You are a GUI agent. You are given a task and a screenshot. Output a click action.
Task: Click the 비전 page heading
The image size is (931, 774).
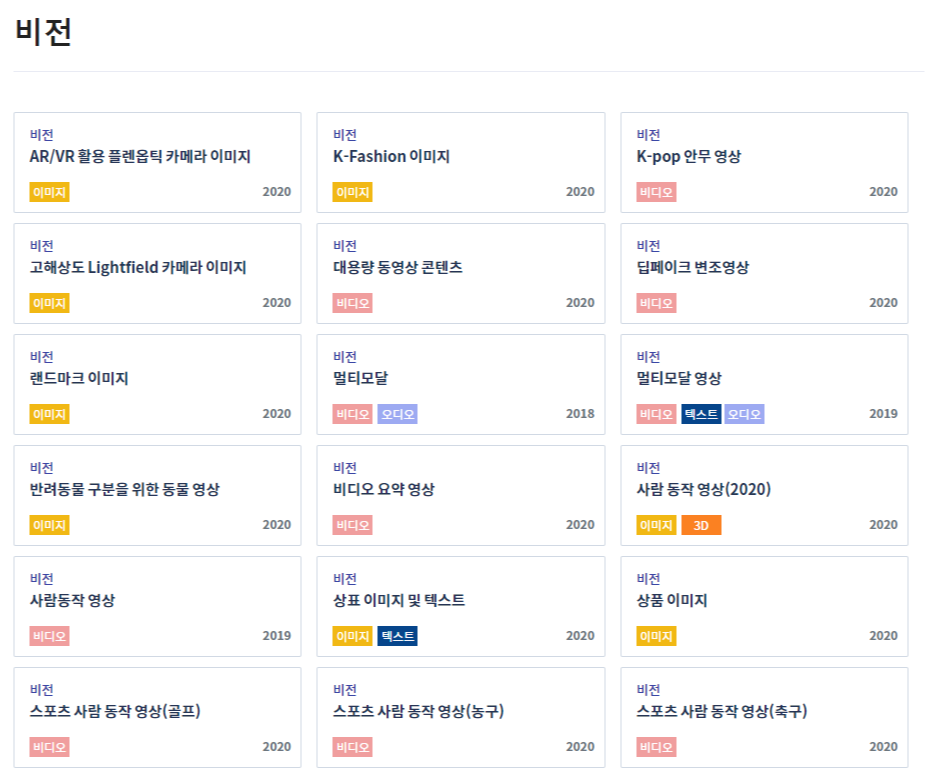43,31
